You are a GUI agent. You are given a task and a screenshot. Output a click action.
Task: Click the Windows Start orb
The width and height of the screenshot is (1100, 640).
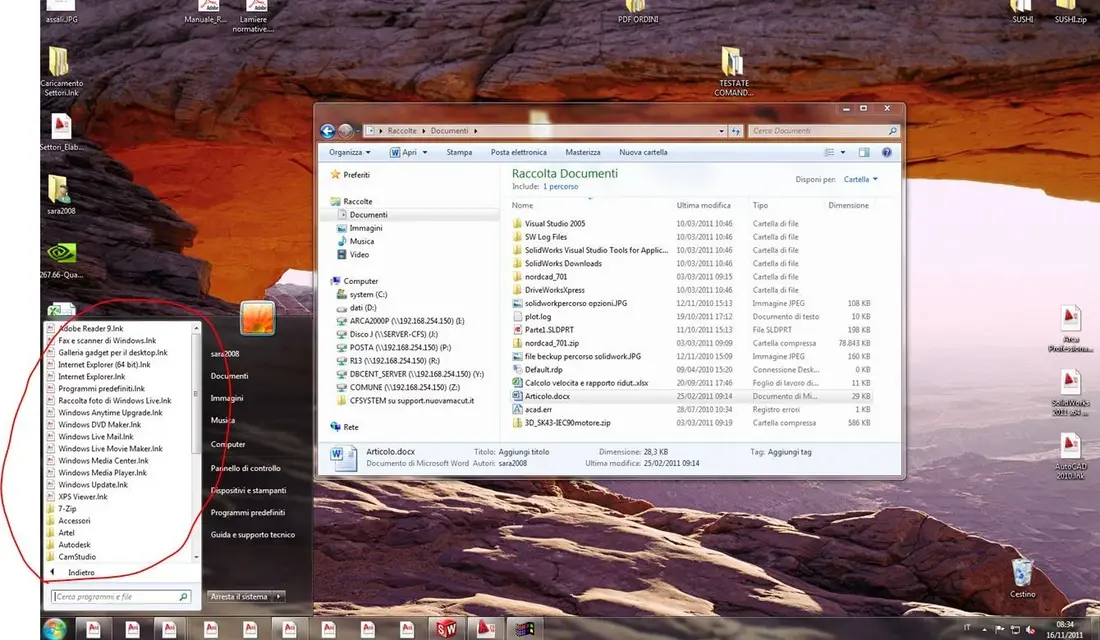(x=54, y=629)
